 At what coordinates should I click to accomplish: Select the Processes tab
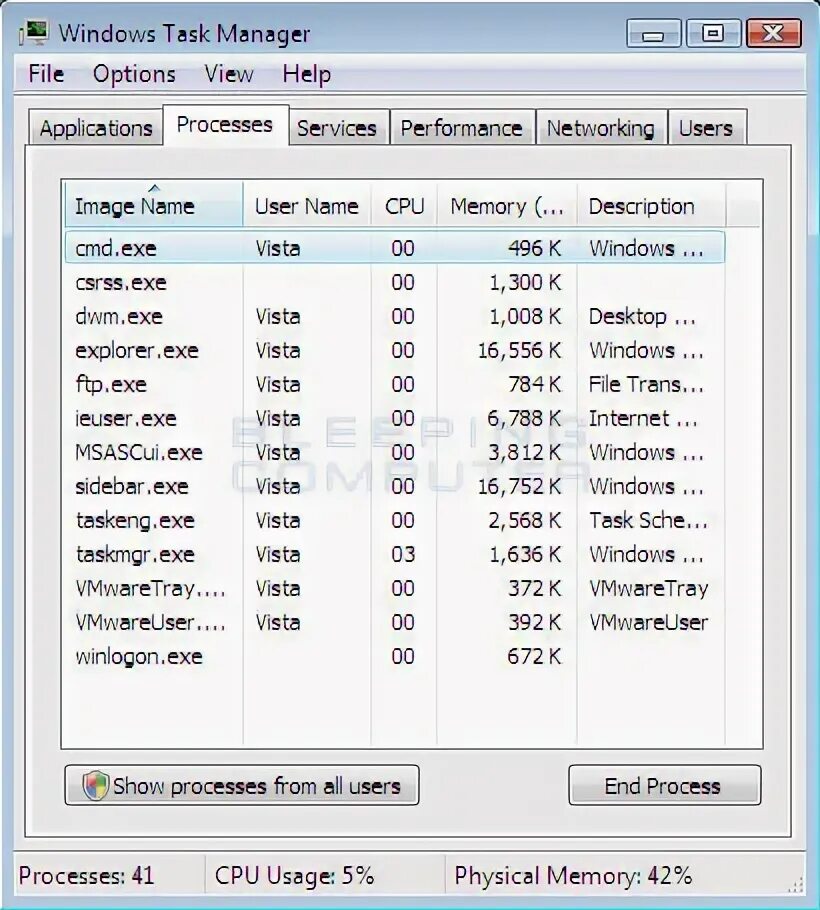coord(225,125)
